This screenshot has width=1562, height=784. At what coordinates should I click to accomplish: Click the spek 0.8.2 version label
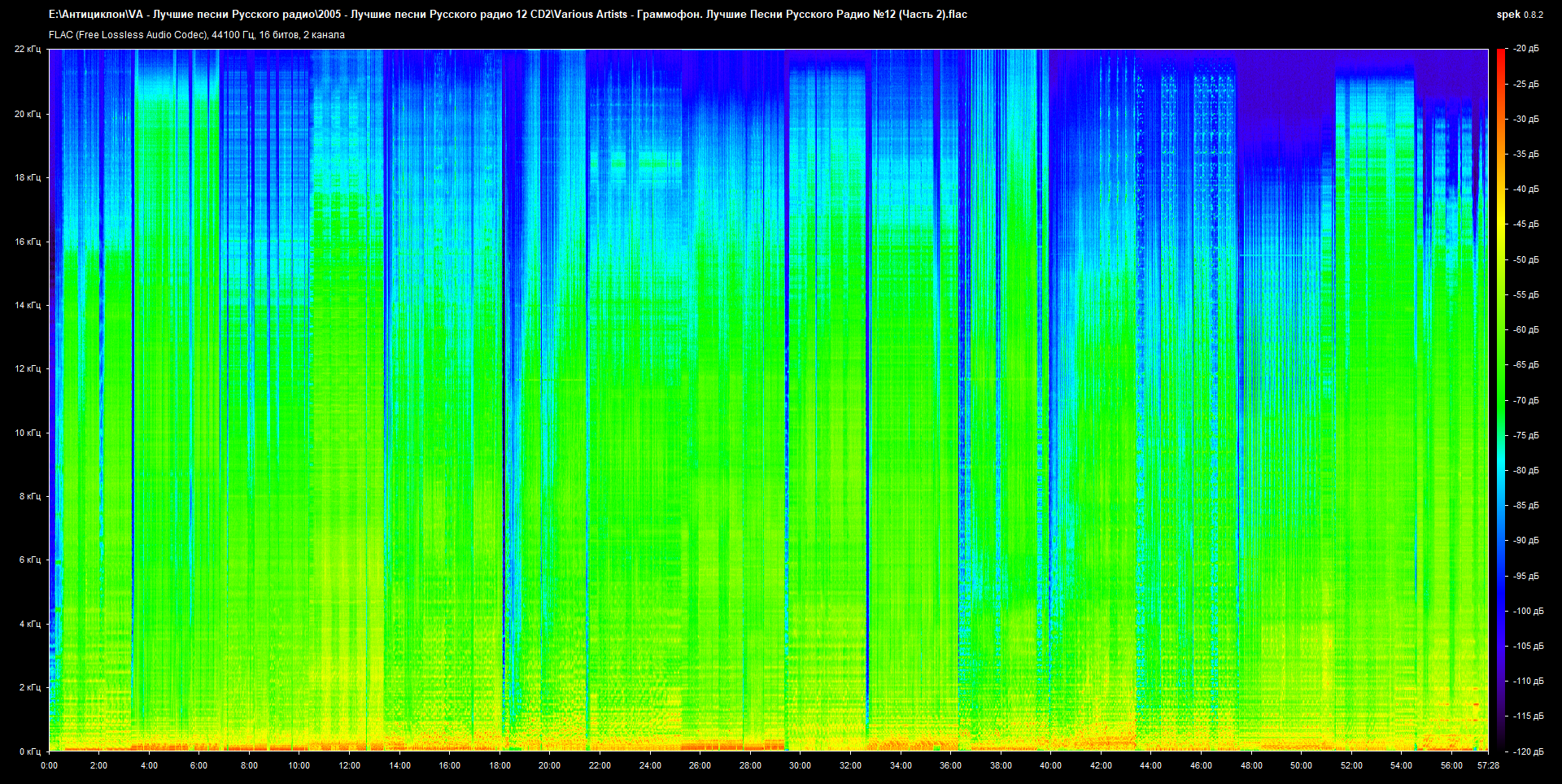coord(1519,15)
